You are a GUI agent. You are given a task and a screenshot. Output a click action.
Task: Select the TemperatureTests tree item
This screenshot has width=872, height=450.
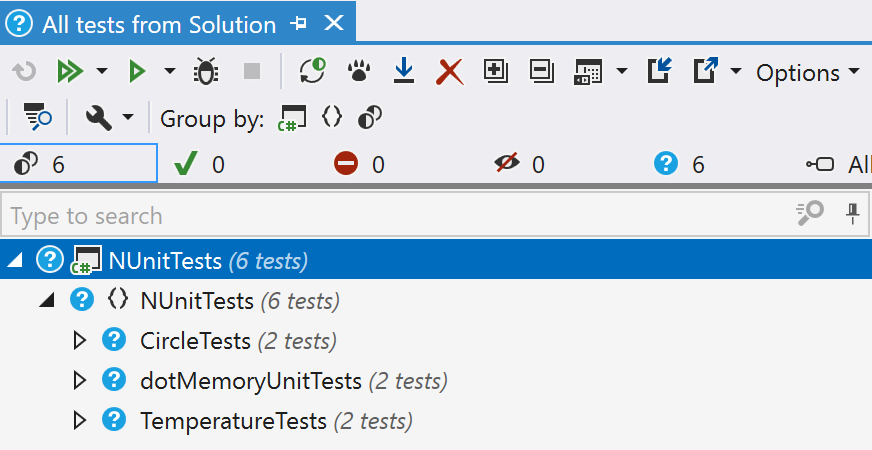pos(233,421)
